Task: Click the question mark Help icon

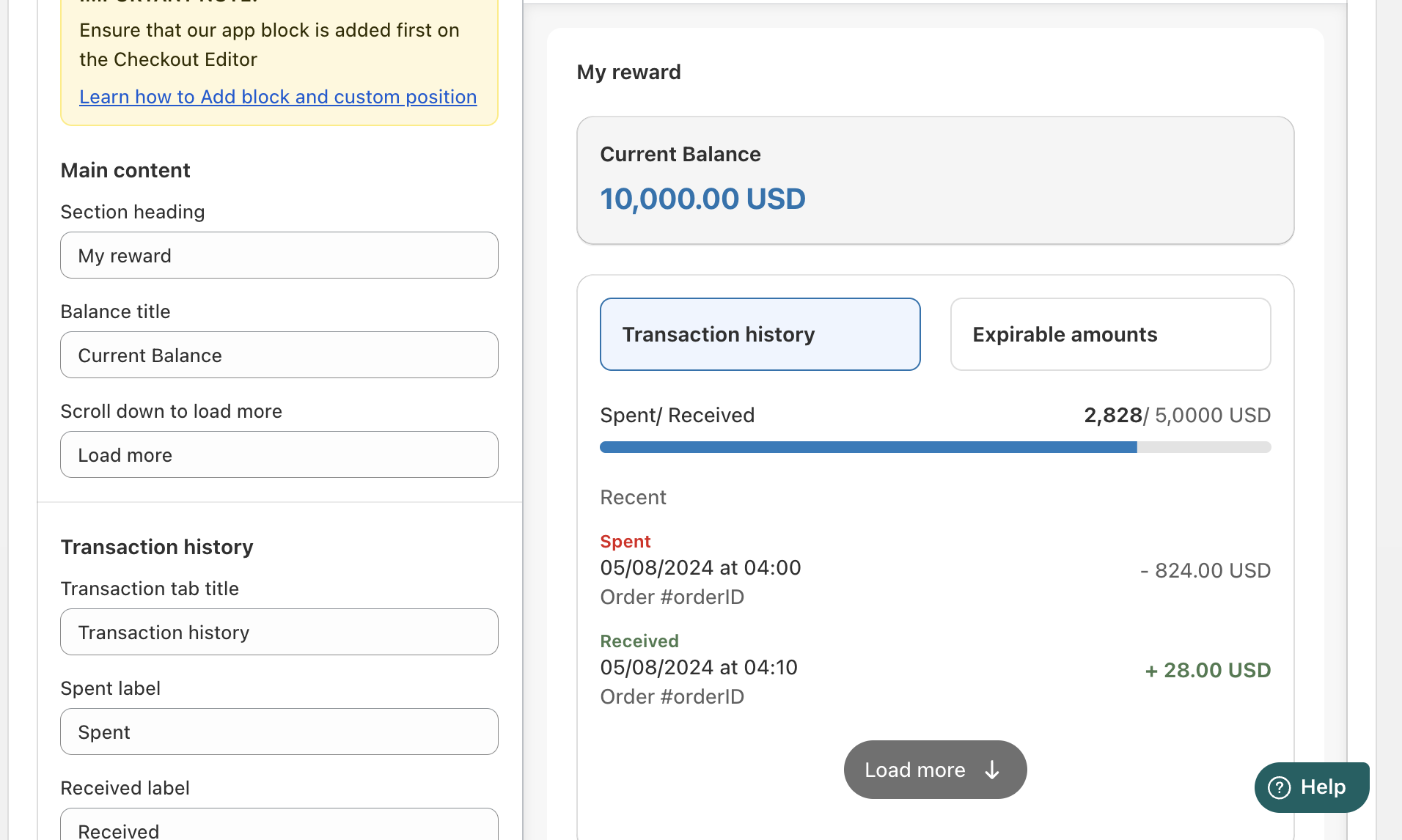Action: (1280, 787)
